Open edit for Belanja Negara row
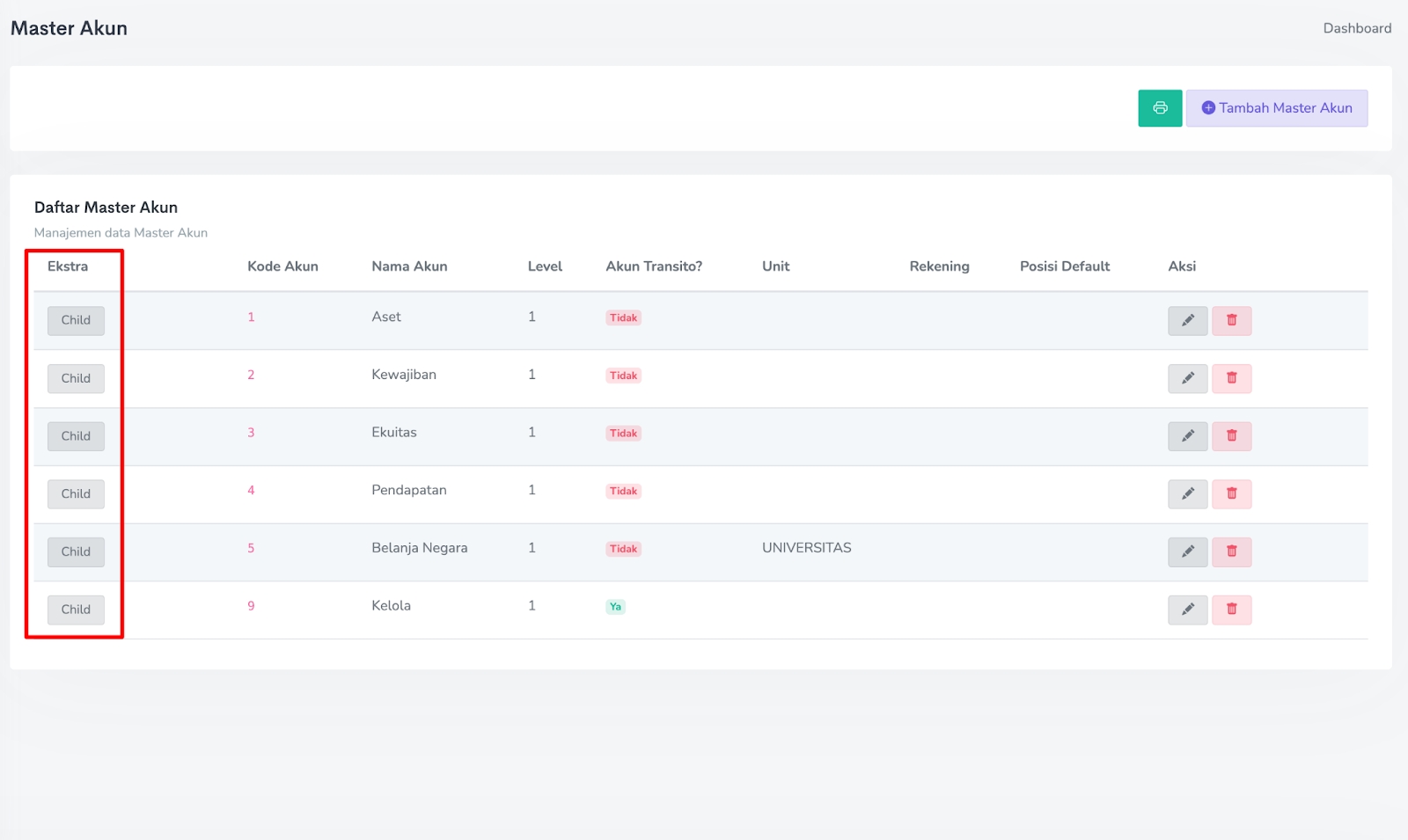 point(1187,551)
